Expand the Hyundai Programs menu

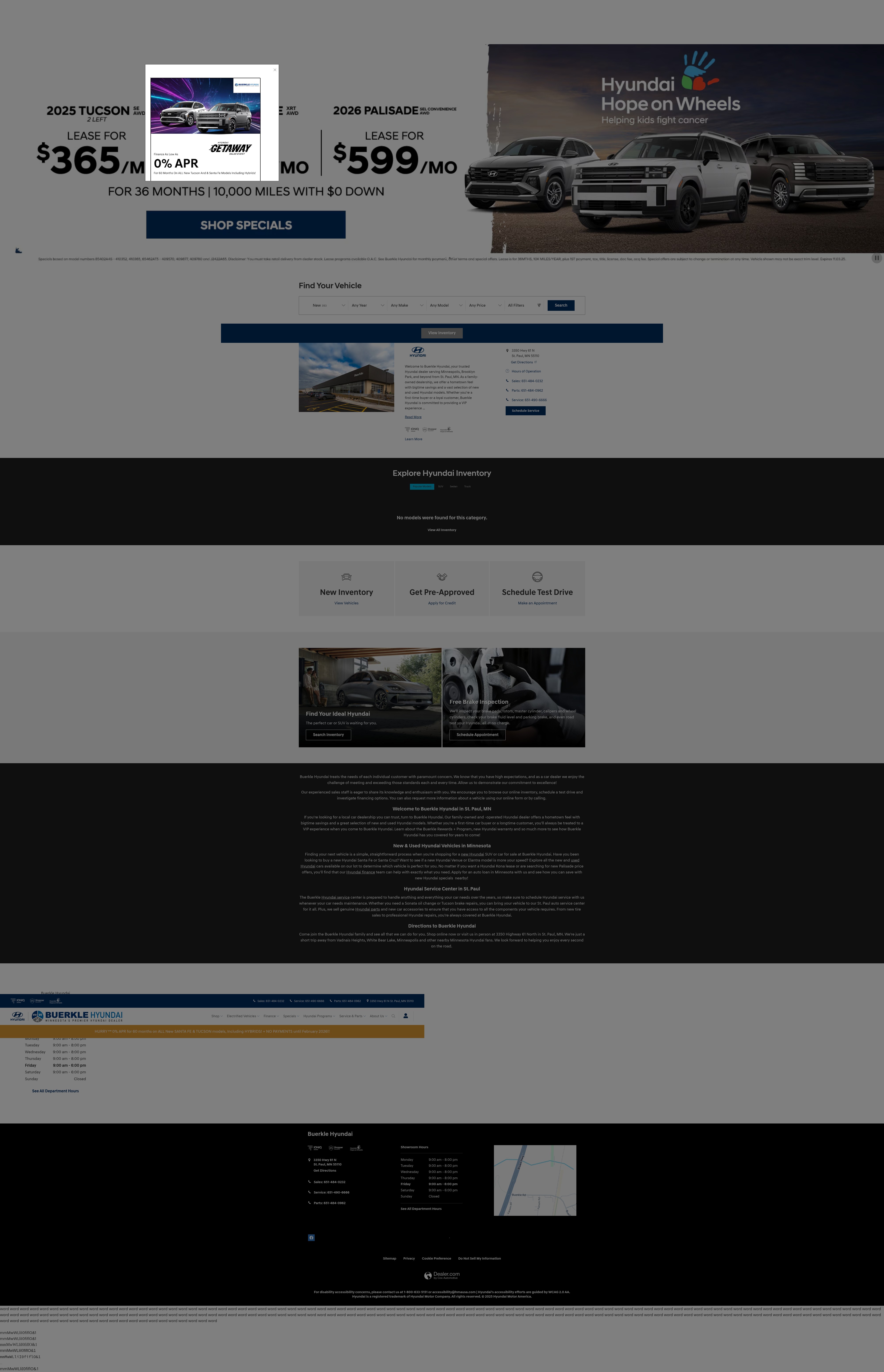319,1016
